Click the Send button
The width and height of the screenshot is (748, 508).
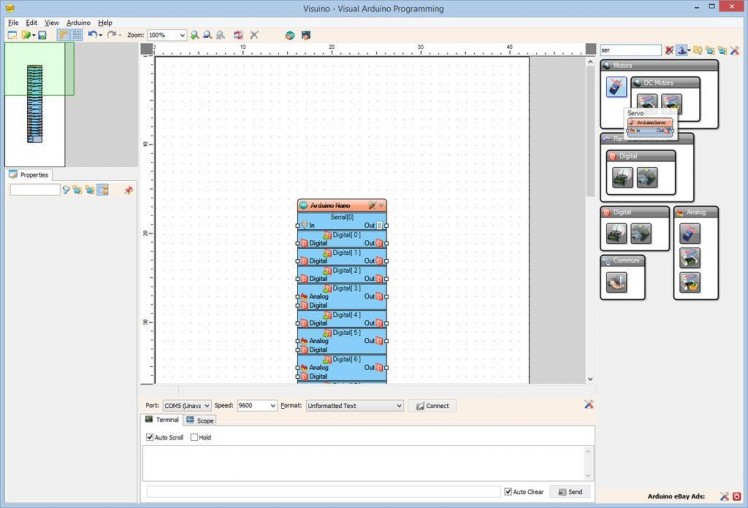pos(570,492)
